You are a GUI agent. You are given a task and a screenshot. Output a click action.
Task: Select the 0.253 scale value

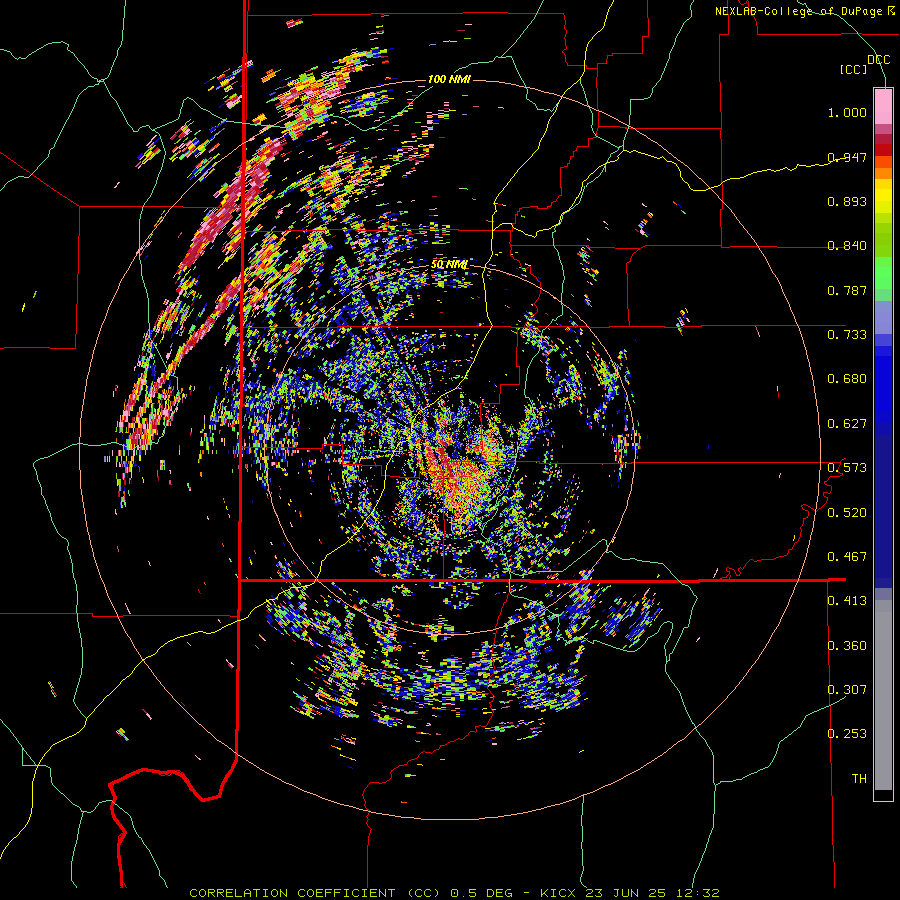pyautogui.click(x=847, y=734)
